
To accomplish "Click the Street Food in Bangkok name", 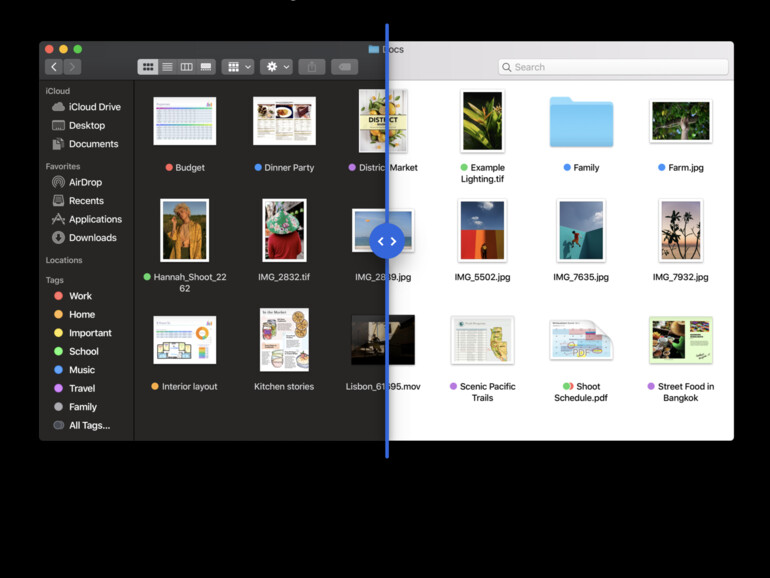I will (686, 392).
